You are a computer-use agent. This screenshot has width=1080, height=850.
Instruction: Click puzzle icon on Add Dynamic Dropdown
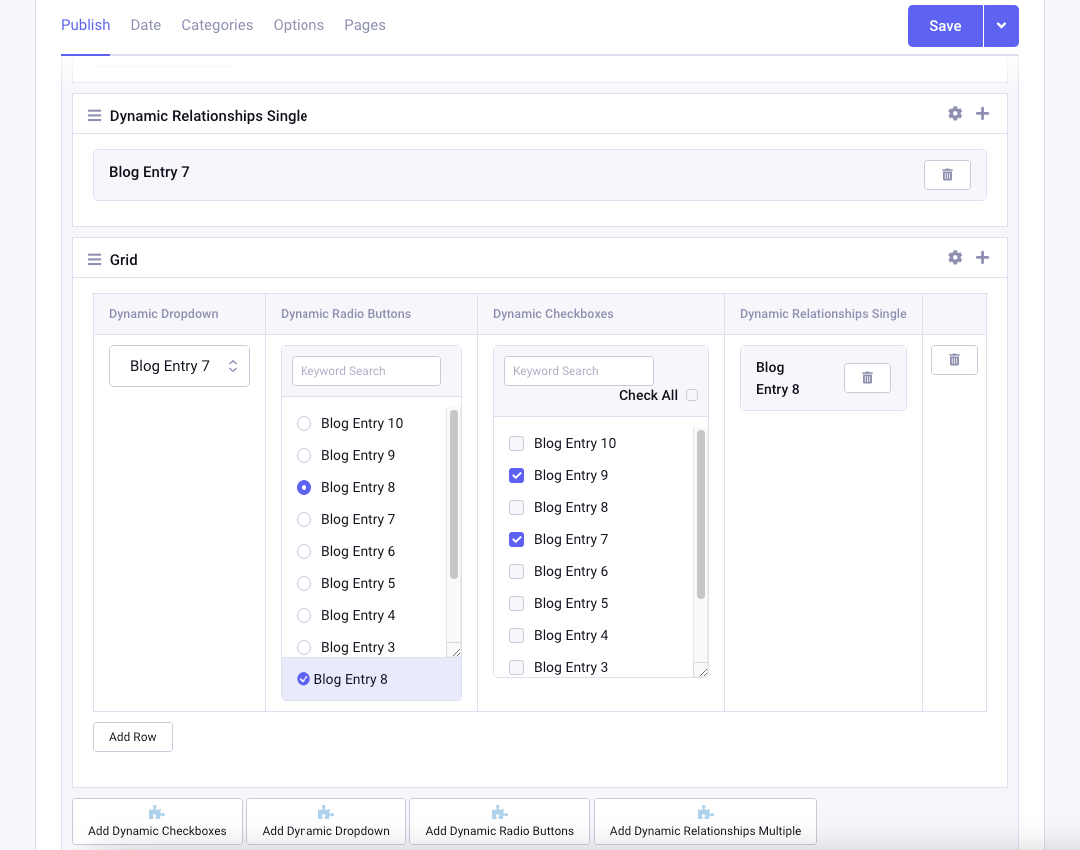tap(325, 813)
